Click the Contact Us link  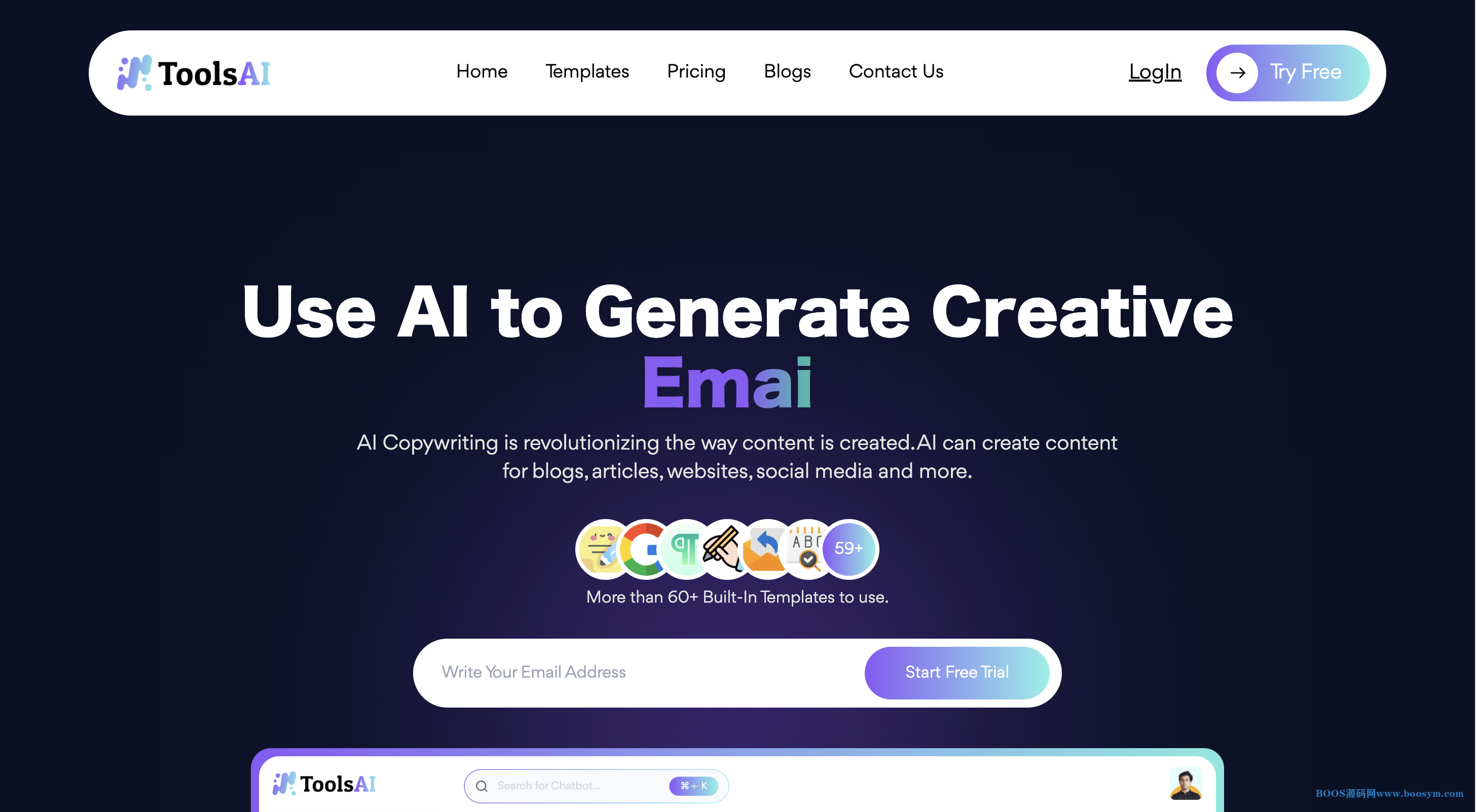click(x=895, y=71)
